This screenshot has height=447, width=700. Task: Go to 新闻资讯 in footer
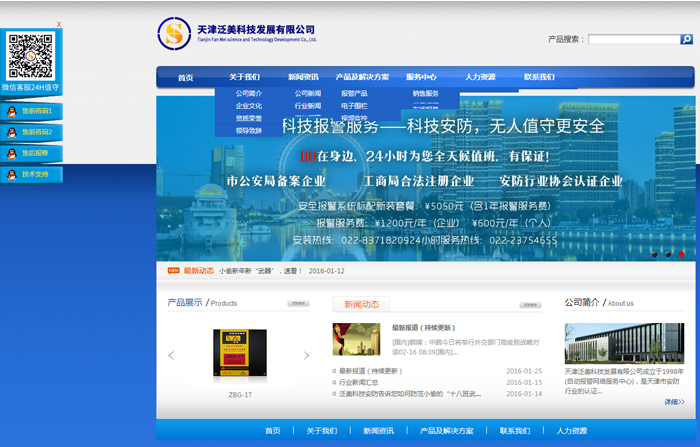[x=379, y=431]
